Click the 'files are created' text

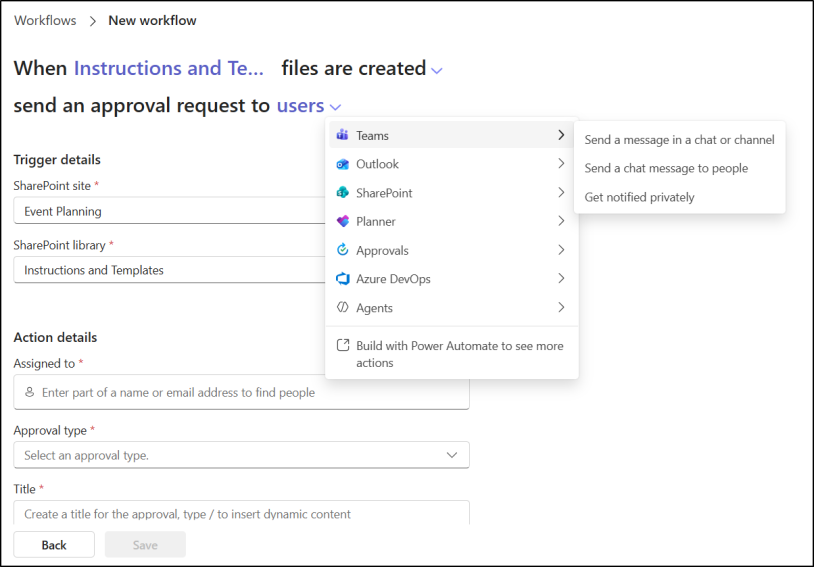[x=354, y=69]
